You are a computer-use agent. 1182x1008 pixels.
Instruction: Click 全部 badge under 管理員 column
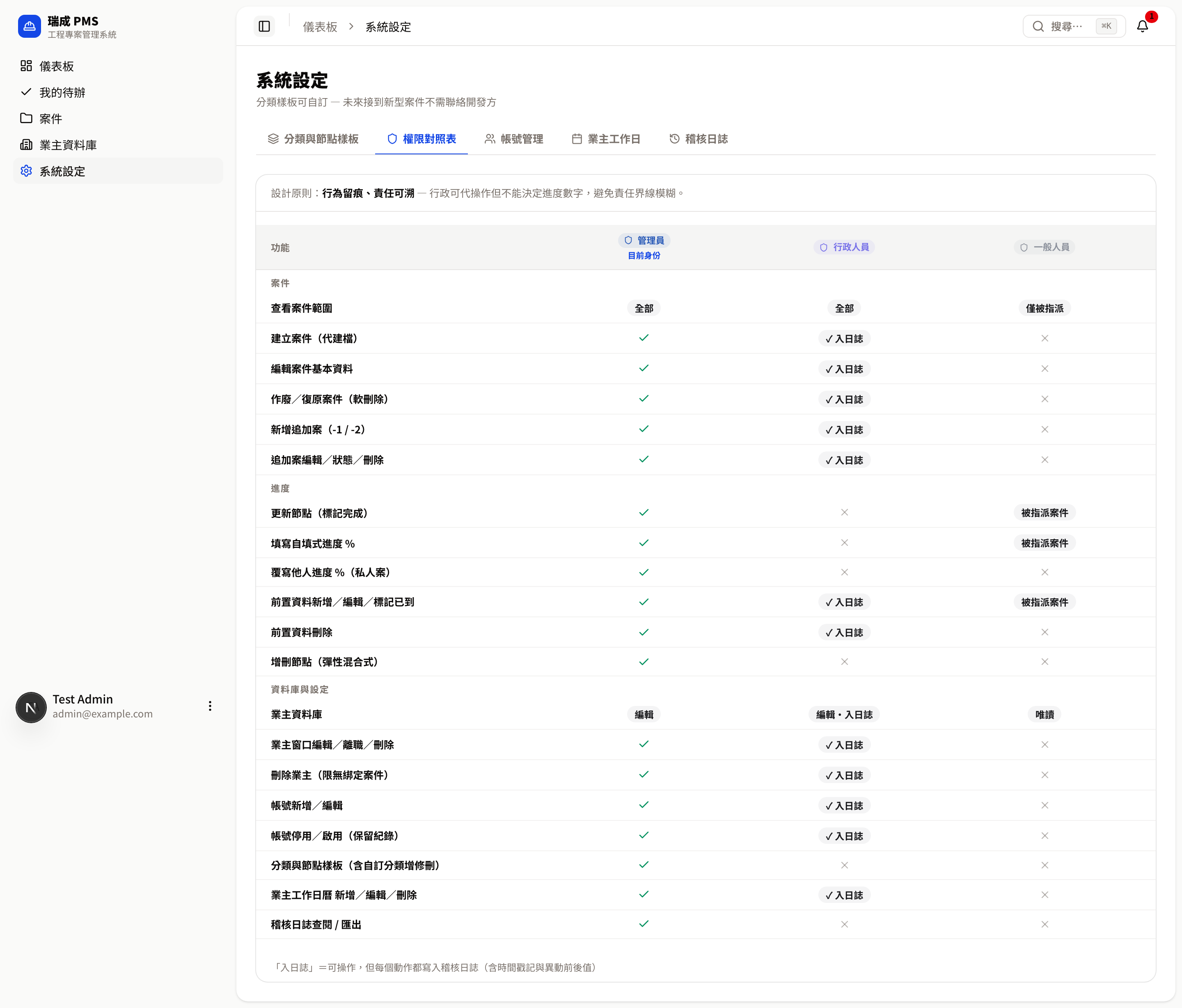(x=644, y=308)
